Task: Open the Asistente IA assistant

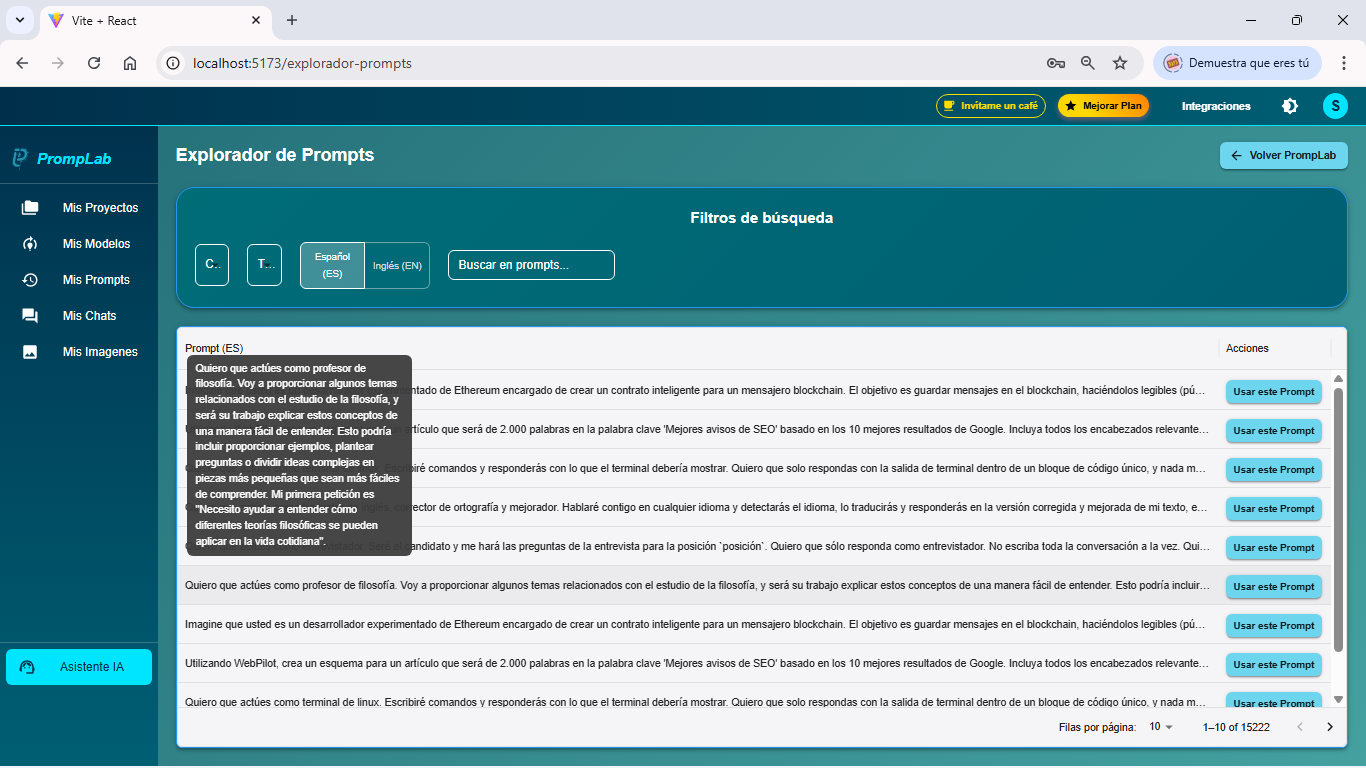Action: pyautogui.click(x=78, y=666)
